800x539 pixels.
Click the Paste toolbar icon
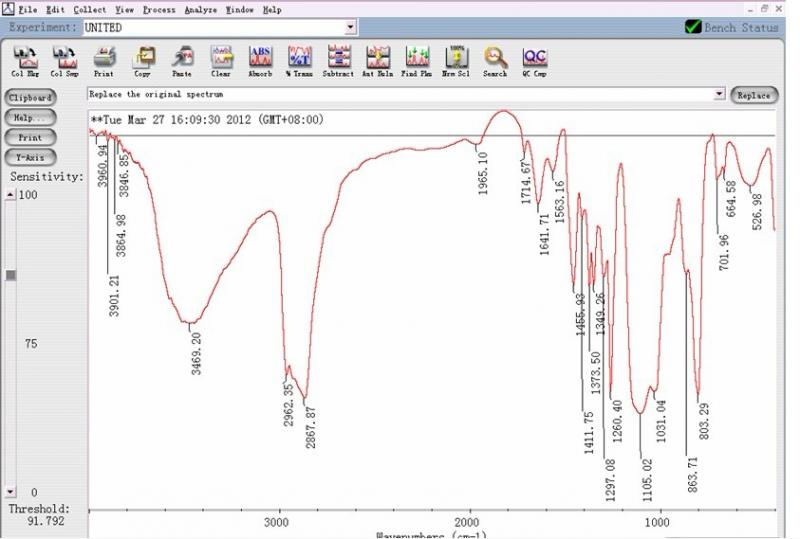pos(182,61)
